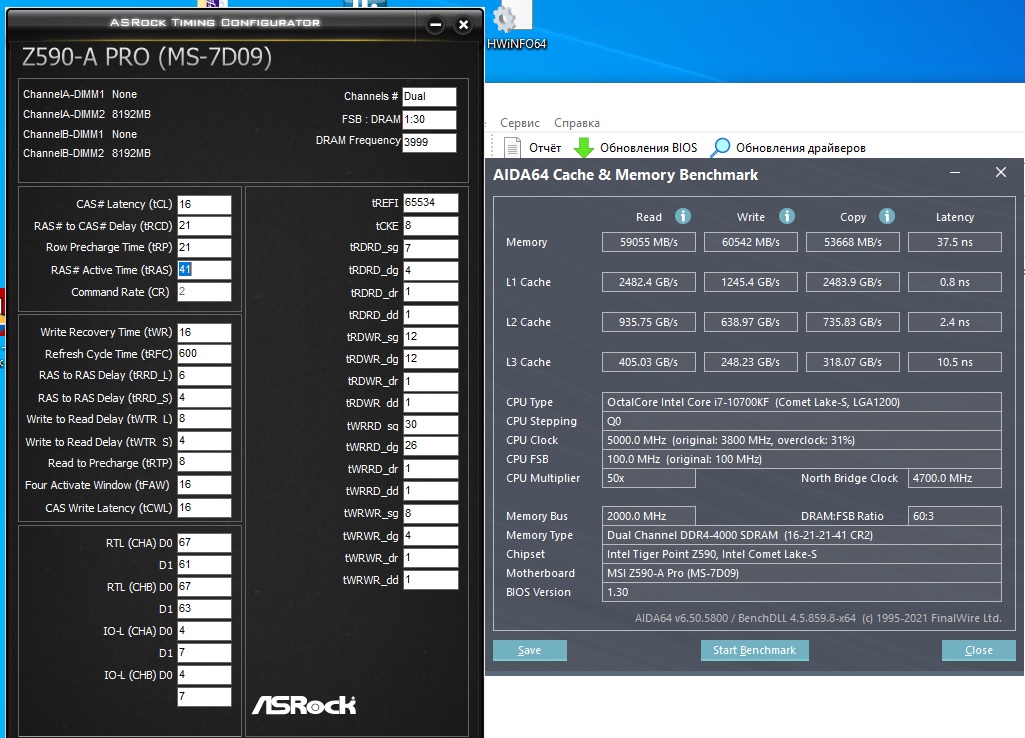The height and width of the screenshot is (738, 1025).
Task: Click the L1 Cache Read value 2482.4 GB/s
Action: pos(648,282)
